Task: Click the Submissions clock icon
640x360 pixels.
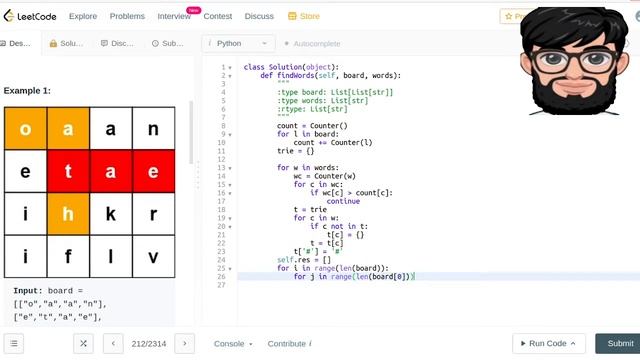Action: tap(155, 43)
